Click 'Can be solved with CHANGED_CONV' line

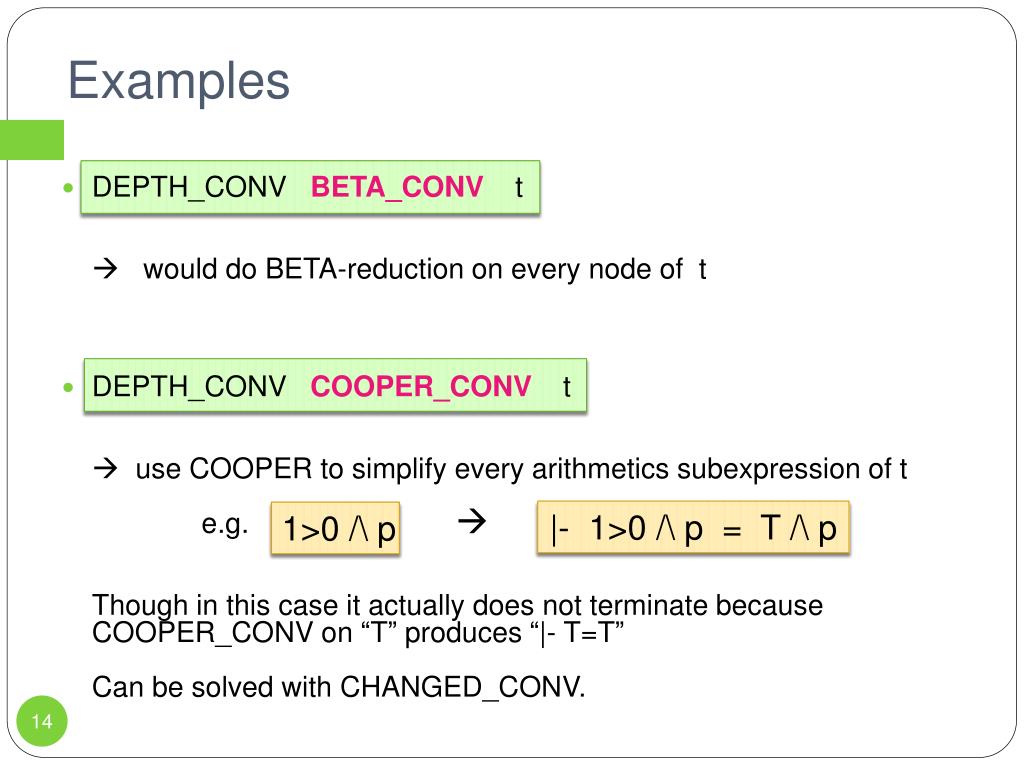click(338, 687)
